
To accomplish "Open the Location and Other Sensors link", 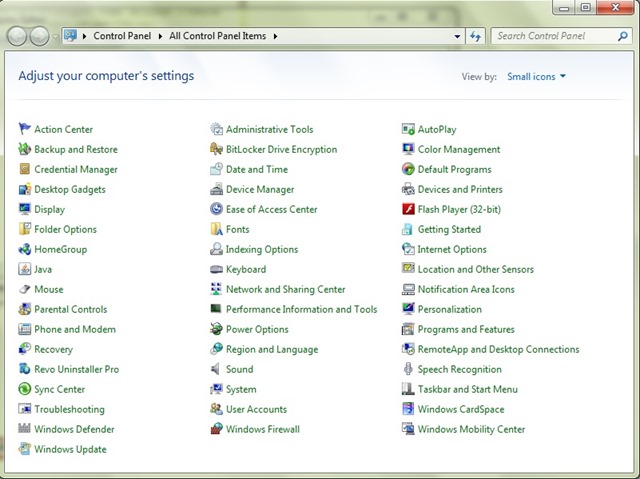I will (476, 269).
